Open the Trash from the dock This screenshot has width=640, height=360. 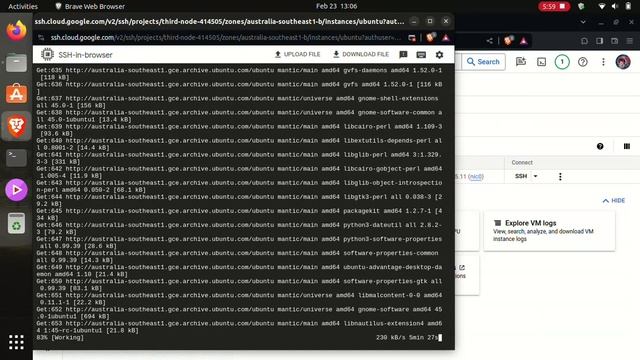[x=16, y=223]
